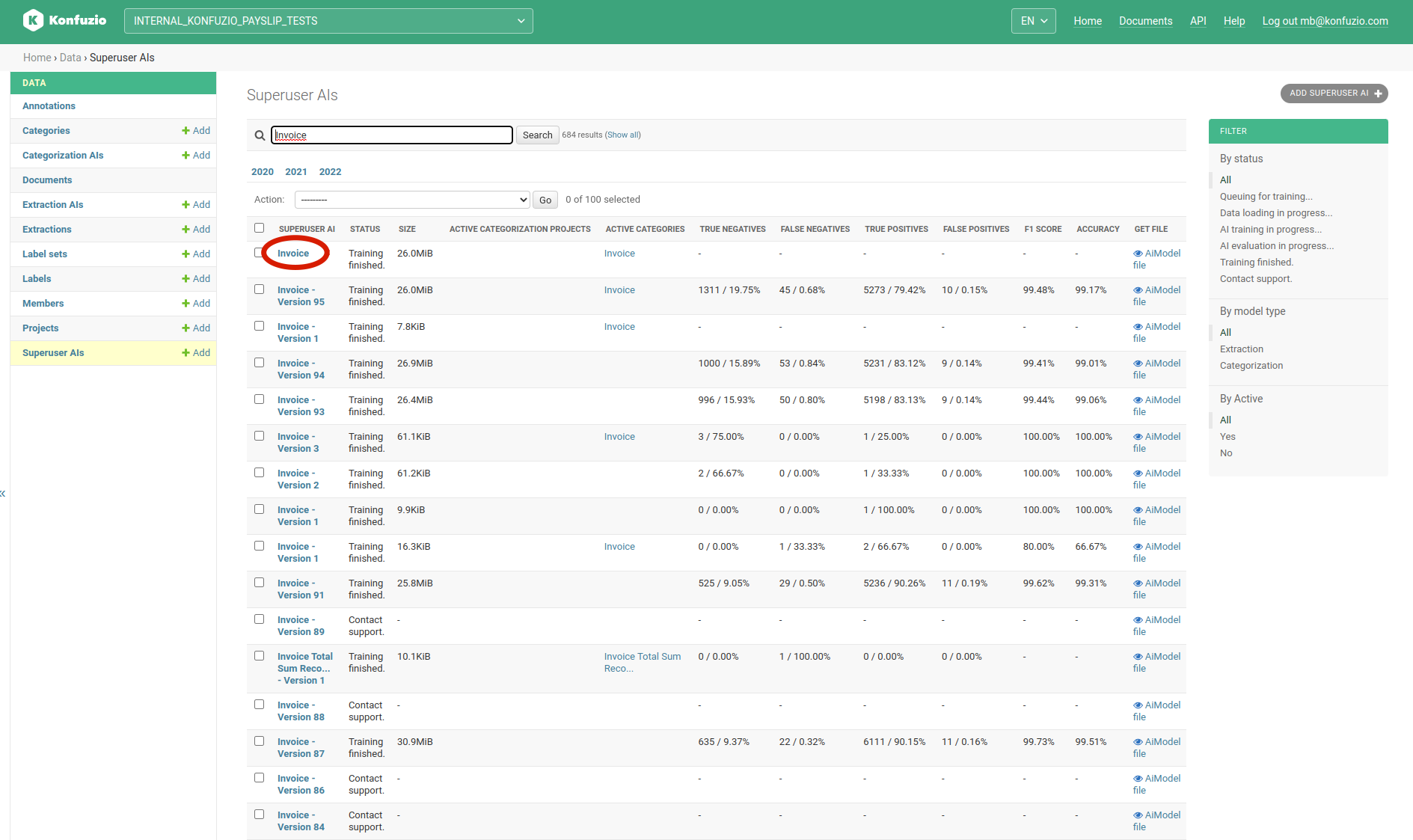Click the plus icon next to Members

point(186,304)
